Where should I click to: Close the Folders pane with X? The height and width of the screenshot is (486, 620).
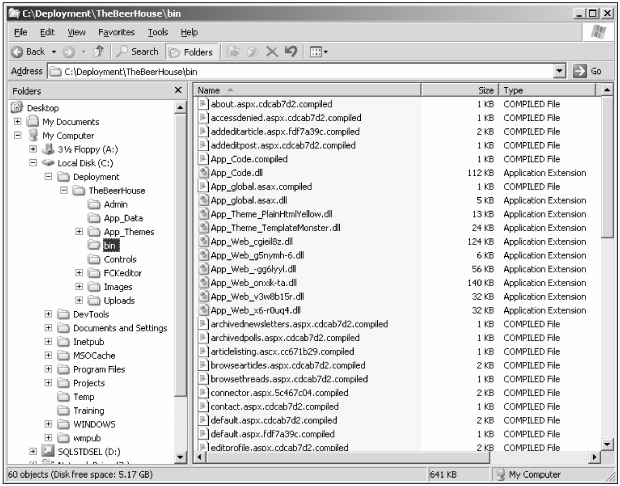click(x=178, y=91)
